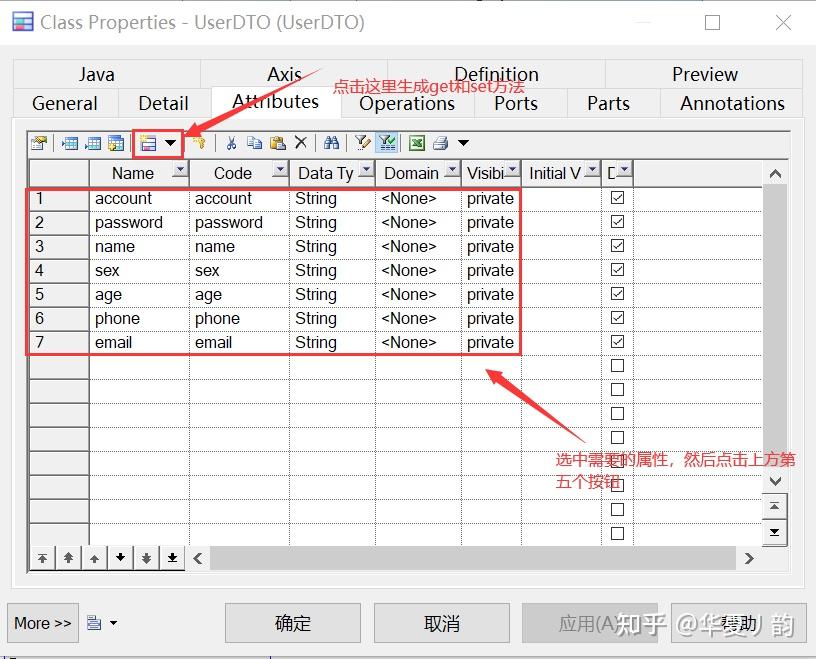Uncheck the checkbox on the account row
Screen dimensions: 816x659
click(617, 198)
